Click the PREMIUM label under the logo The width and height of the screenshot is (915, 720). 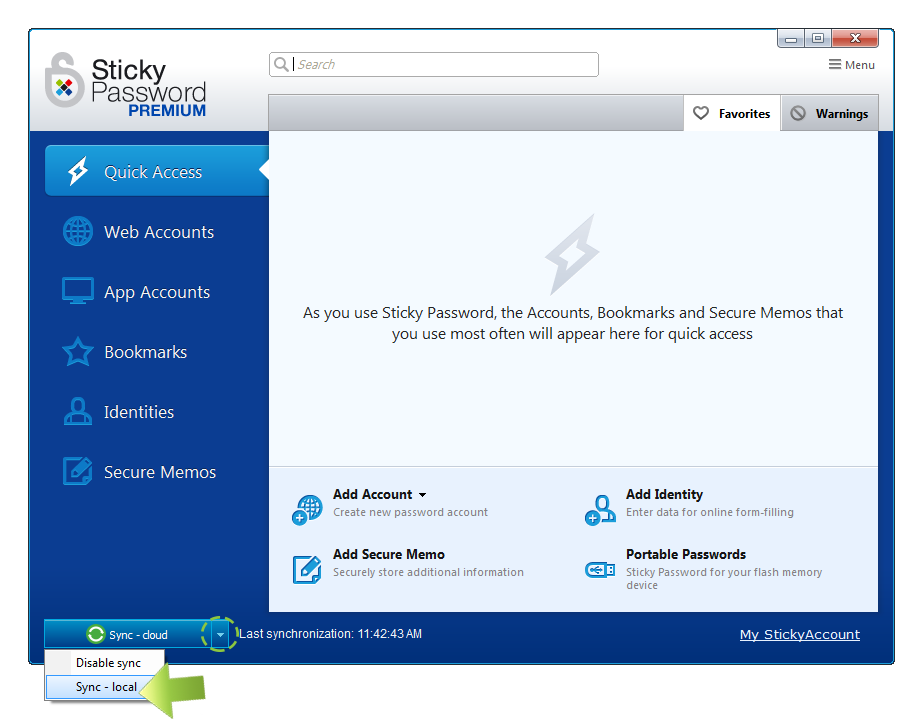(x=167, y=110)
